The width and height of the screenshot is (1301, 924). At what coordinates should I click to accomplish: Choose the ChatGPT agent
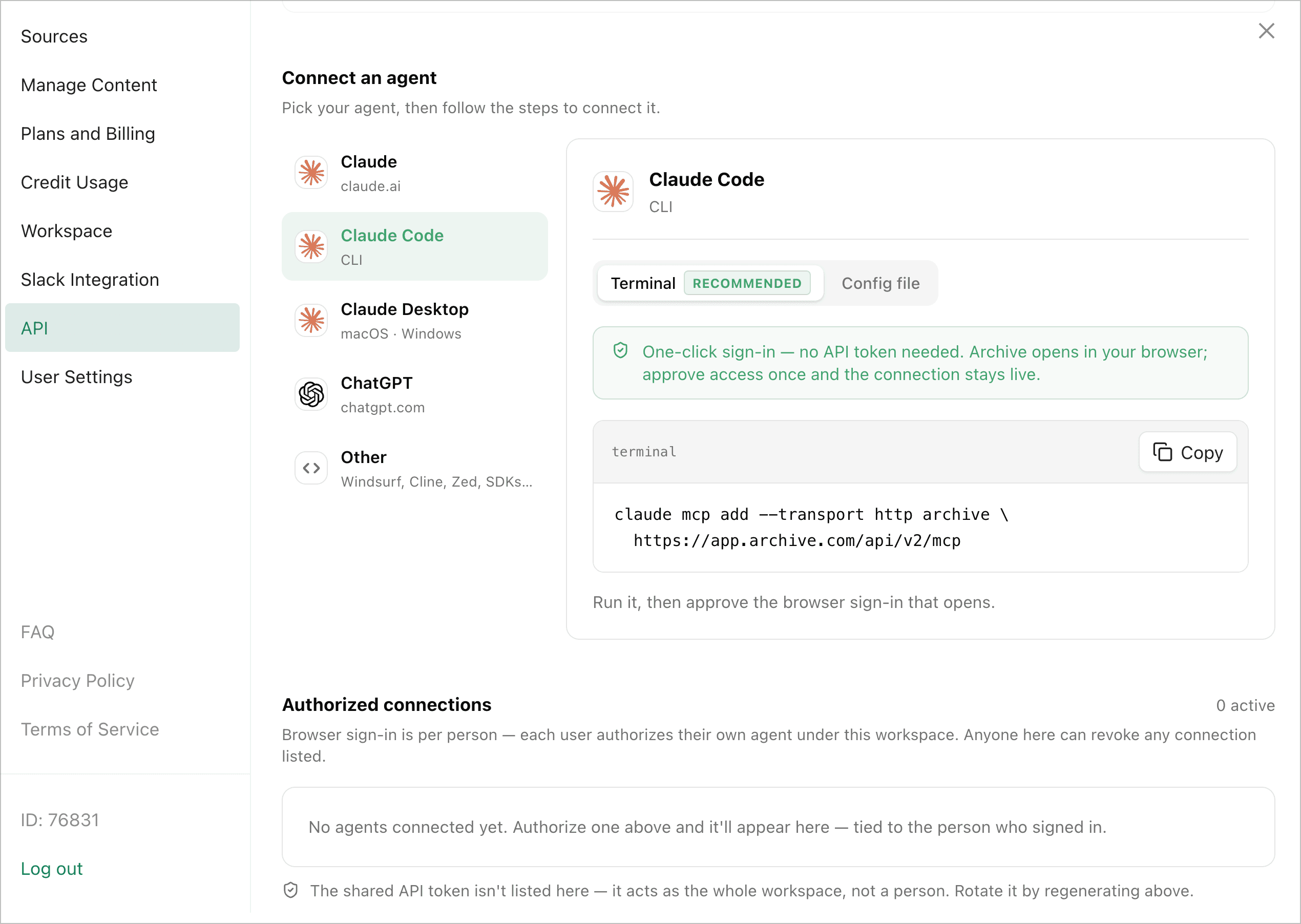pos(415,394)
